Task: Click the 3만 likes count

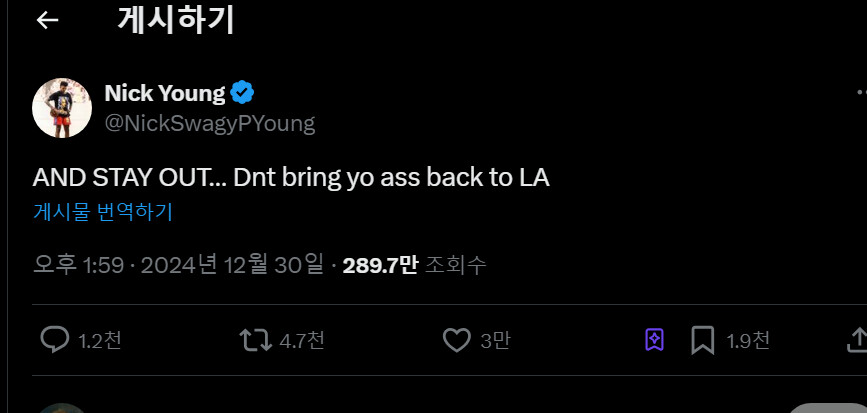Action: [x=495, y=341]
